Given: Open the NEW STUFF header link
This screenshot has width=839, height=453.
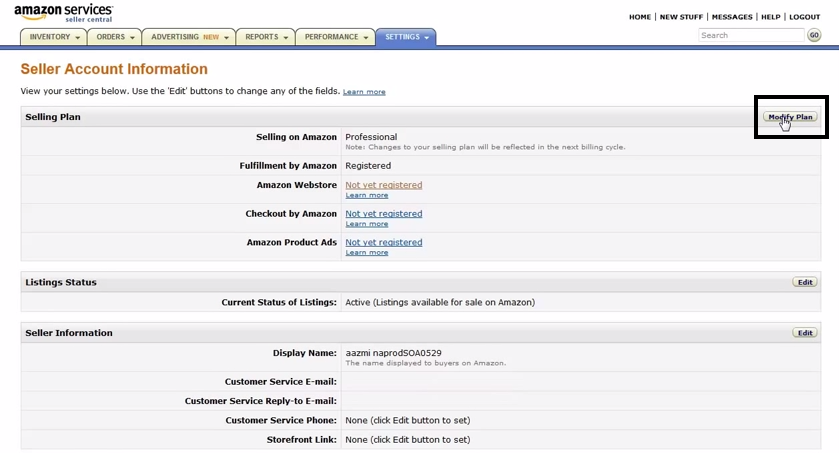Looking at the screenshot, I should tap(681, 17).
